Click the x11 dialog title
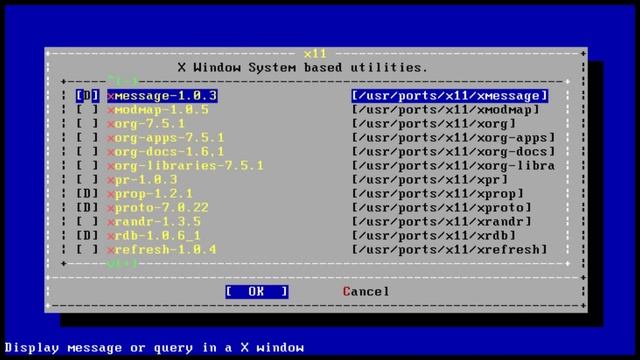Screen dimensions: 640x360 pos(316,53)
